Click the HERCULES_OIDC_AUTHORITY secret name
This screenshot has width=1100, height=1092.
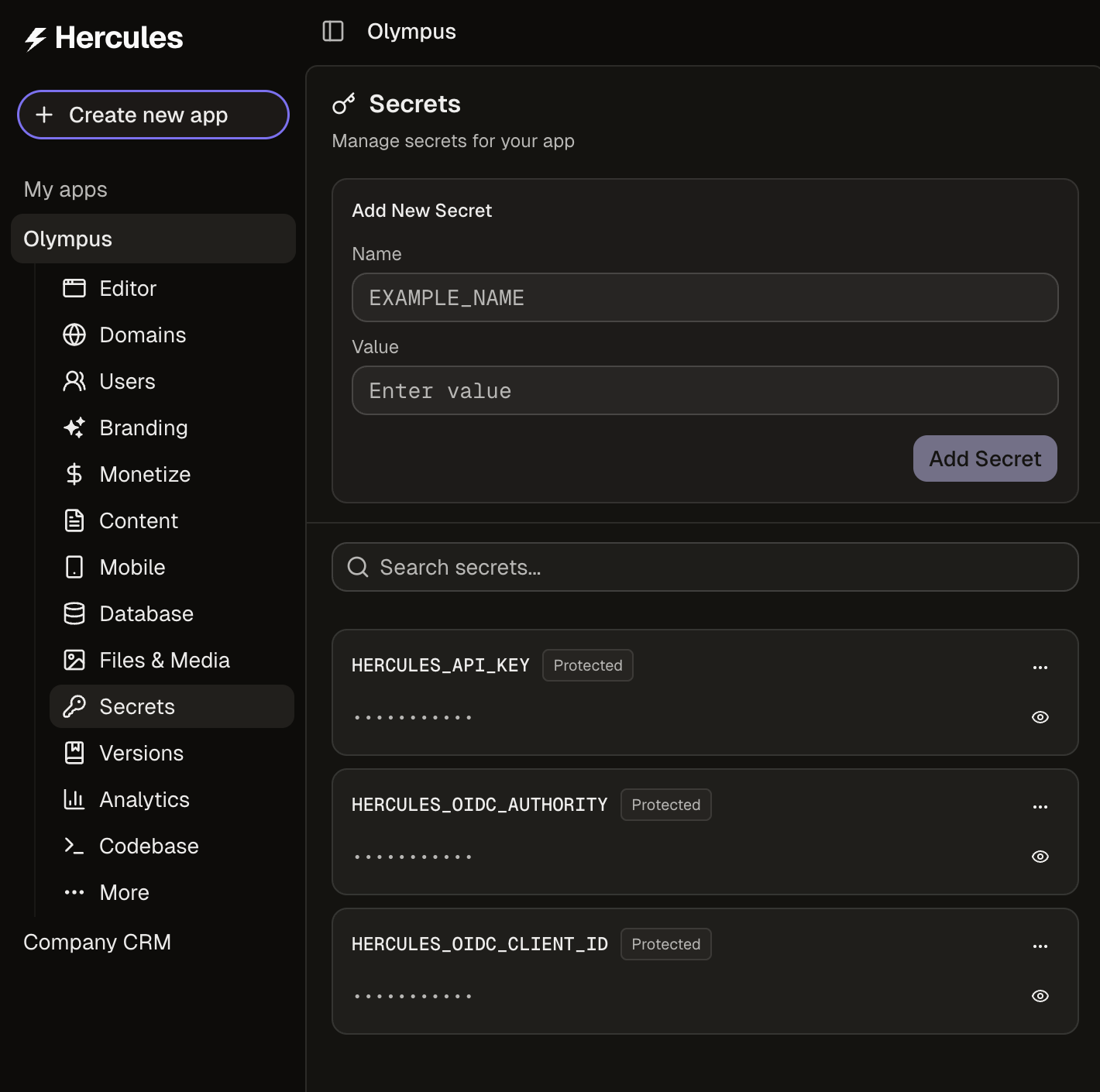click(480, 805)
